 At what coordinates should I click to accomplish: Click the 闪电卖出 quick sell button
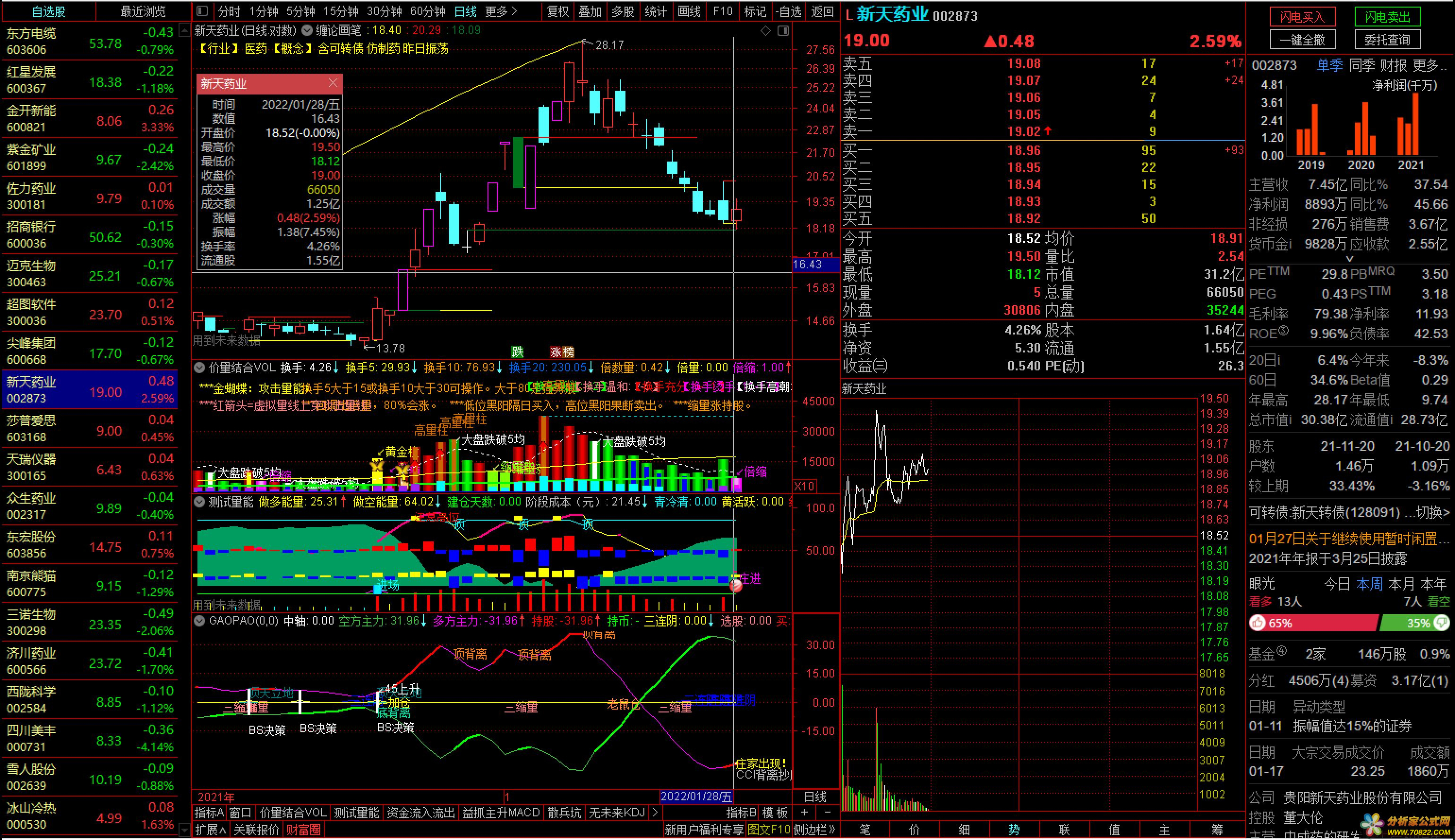click(1387, 17)
